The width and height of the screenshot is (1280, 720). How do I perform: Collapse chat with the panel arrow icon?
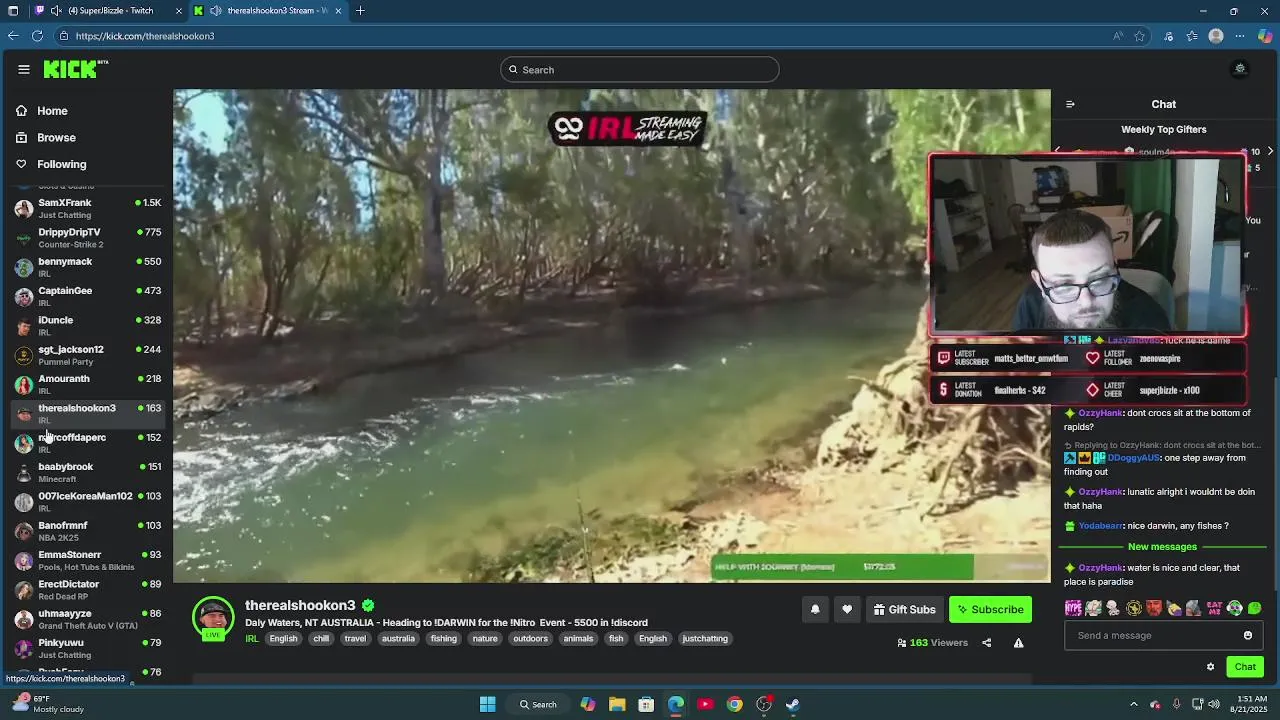click(1070, 104)
